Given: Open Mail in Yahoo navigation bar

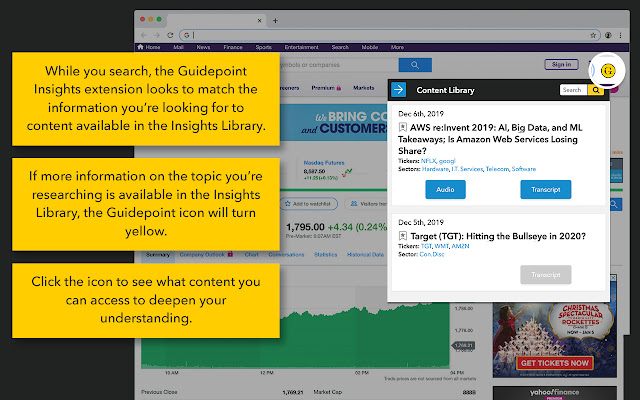Looking at the screenshot, I should (x=178, y=47).
